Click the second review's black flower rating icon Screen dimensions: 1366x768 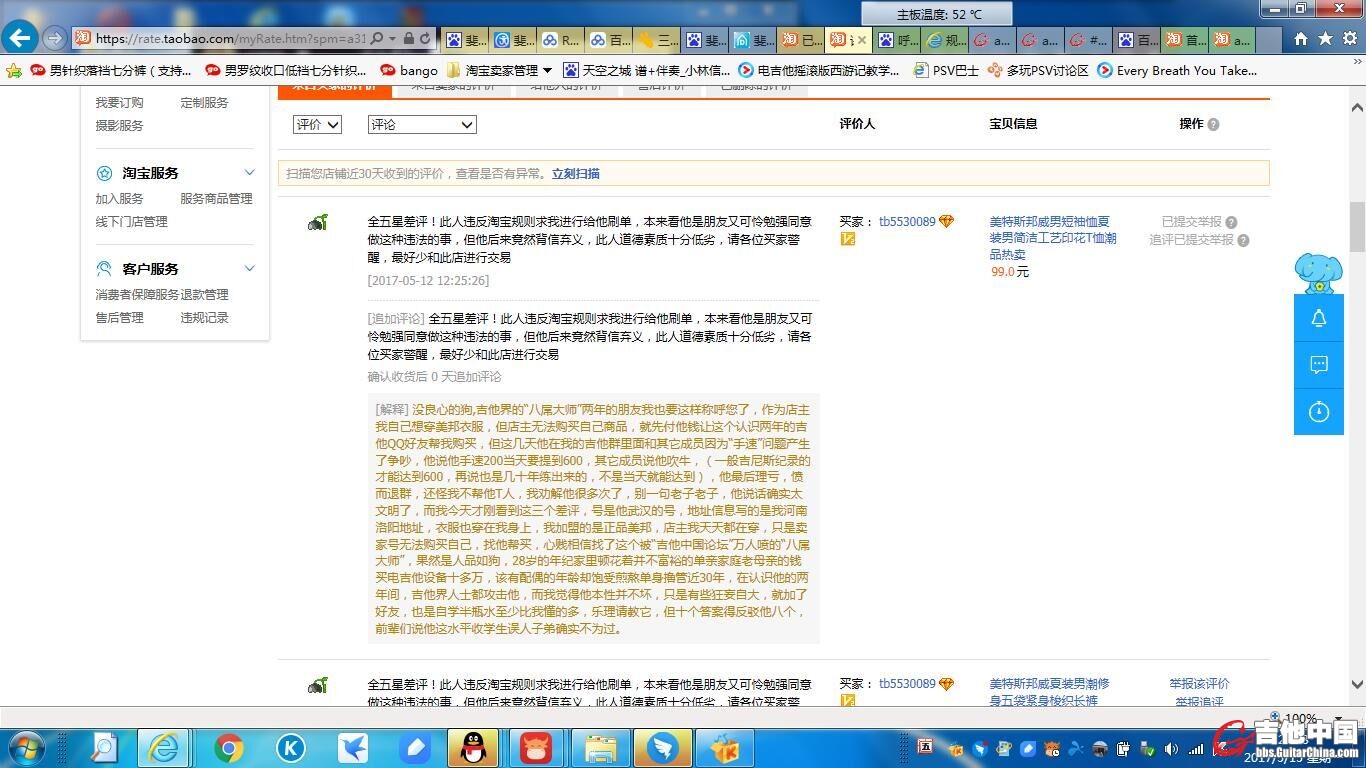318,685
